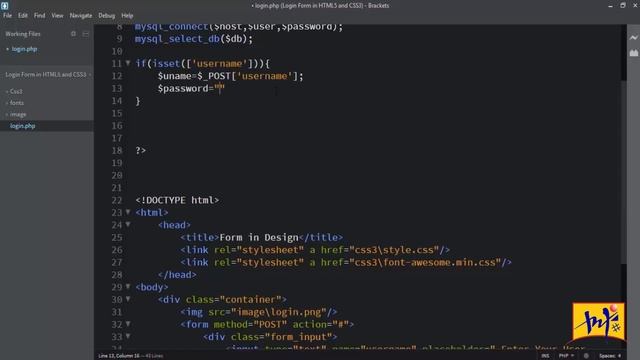Open the Find menu
This screenshot has height=360, width=640.
pyautogui.click(x=40, y=16)
